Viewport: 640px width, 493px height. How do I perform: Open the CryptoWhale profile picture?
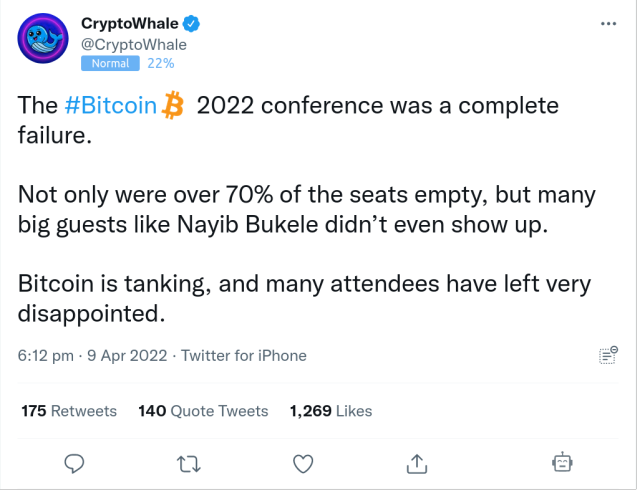42,42
